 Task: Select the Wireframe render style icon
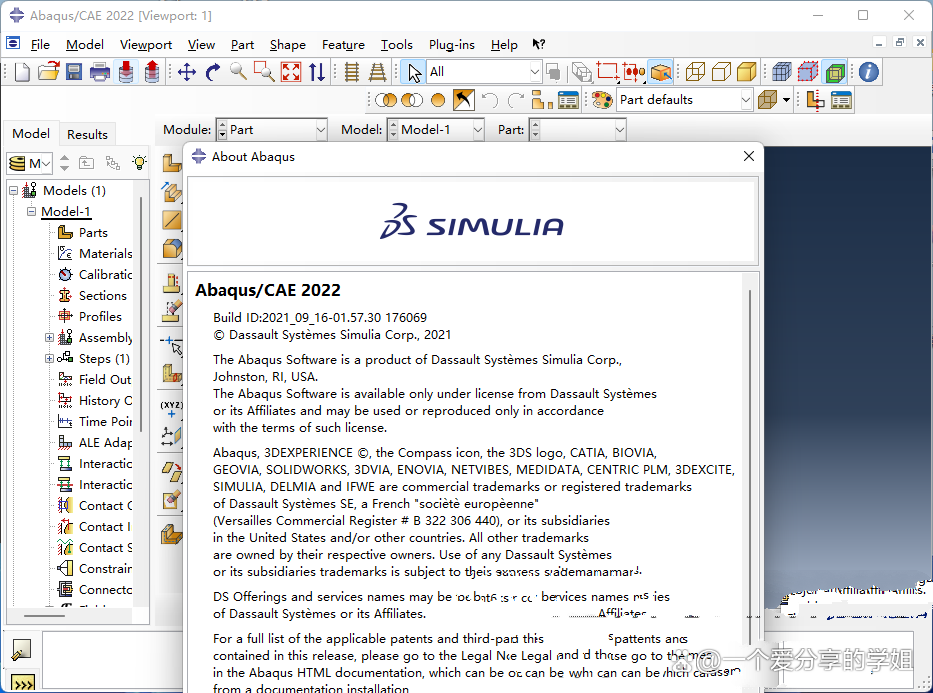click(695, 73)
